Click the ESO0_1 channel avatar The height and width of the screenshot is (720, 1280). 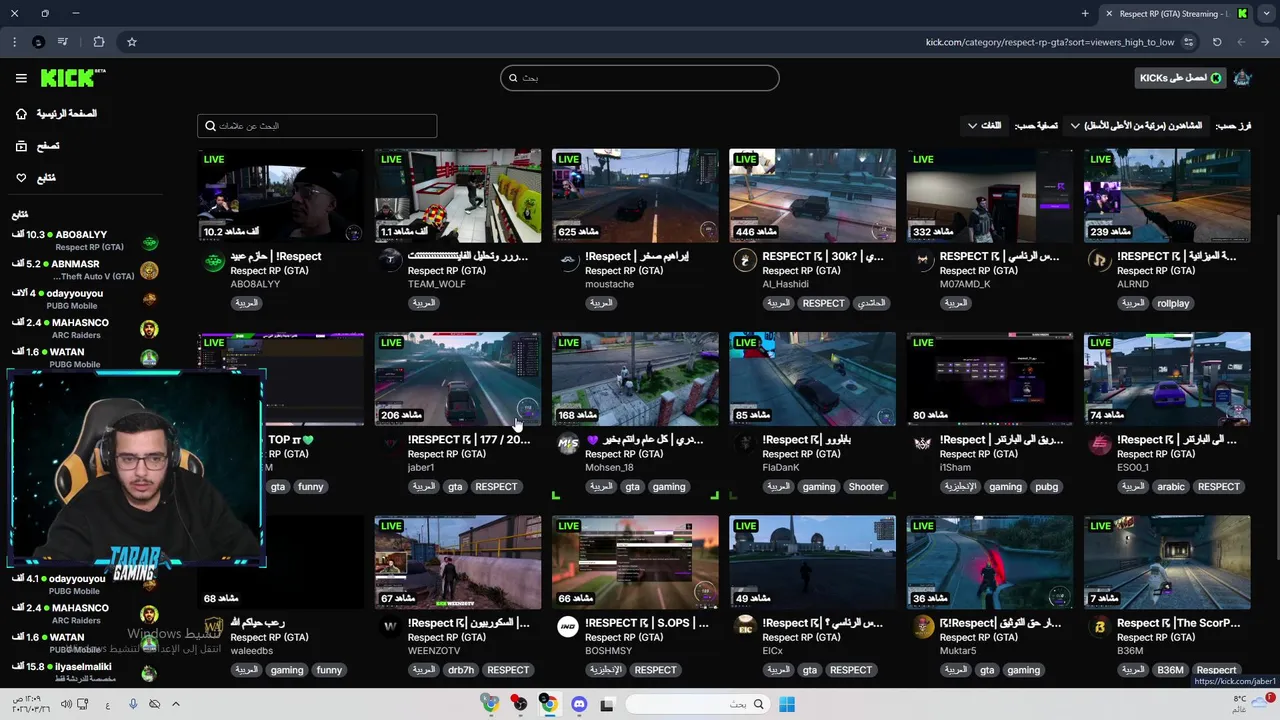click(1100, 445)
